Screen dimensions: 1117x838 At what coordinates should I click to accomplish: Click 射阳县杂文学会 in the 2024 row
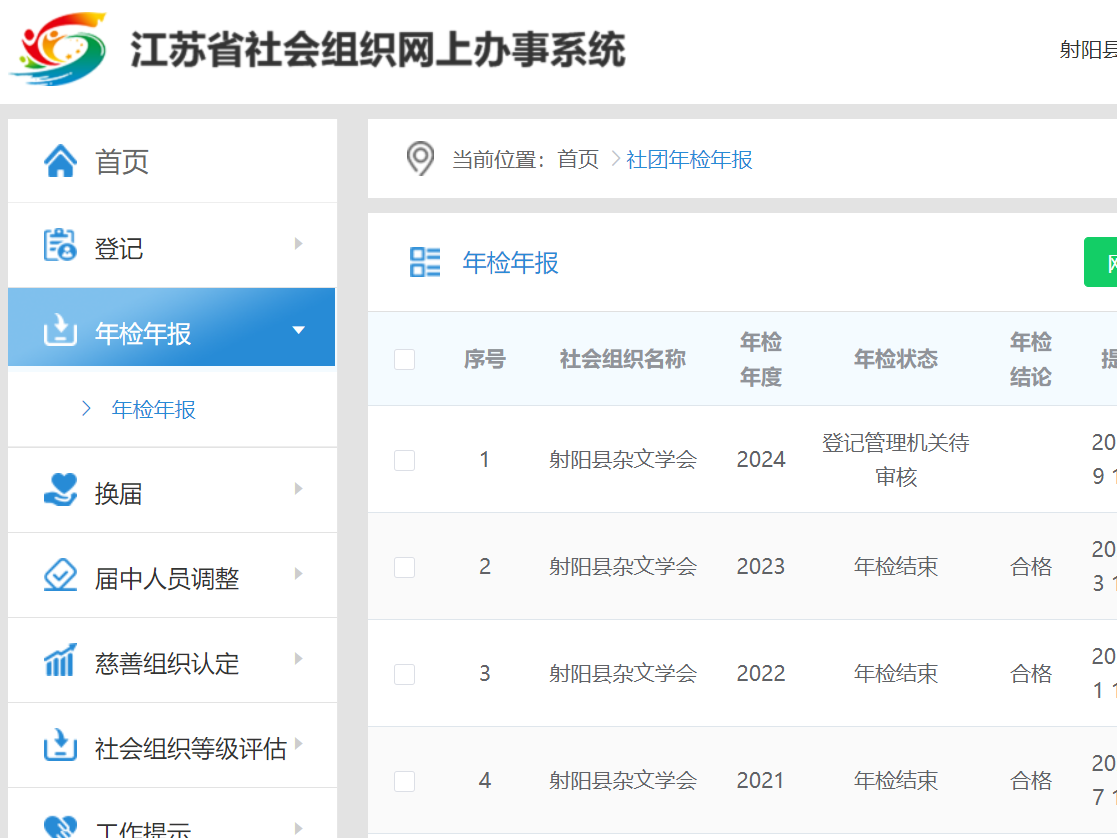(623, 460)
